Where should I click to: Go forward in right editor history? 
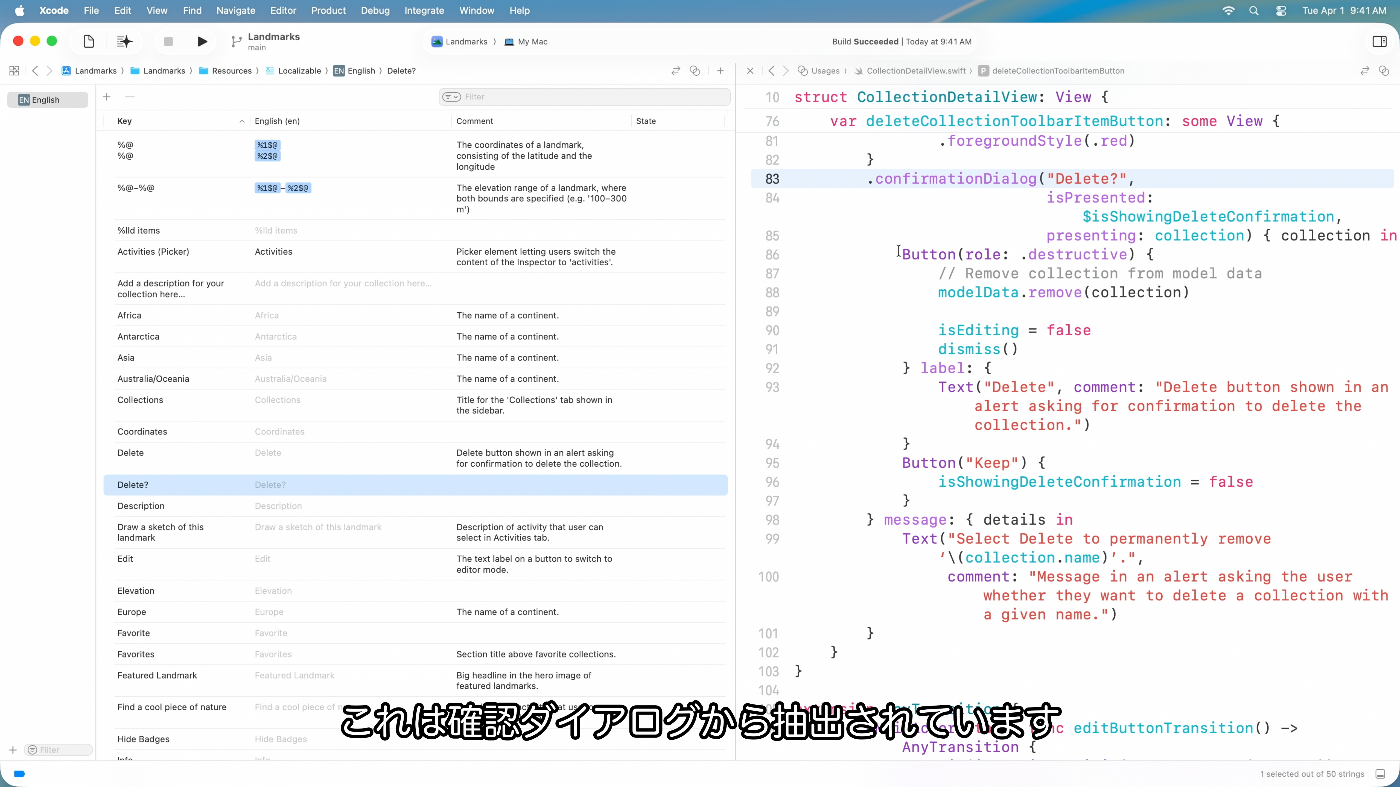(785, 71)
